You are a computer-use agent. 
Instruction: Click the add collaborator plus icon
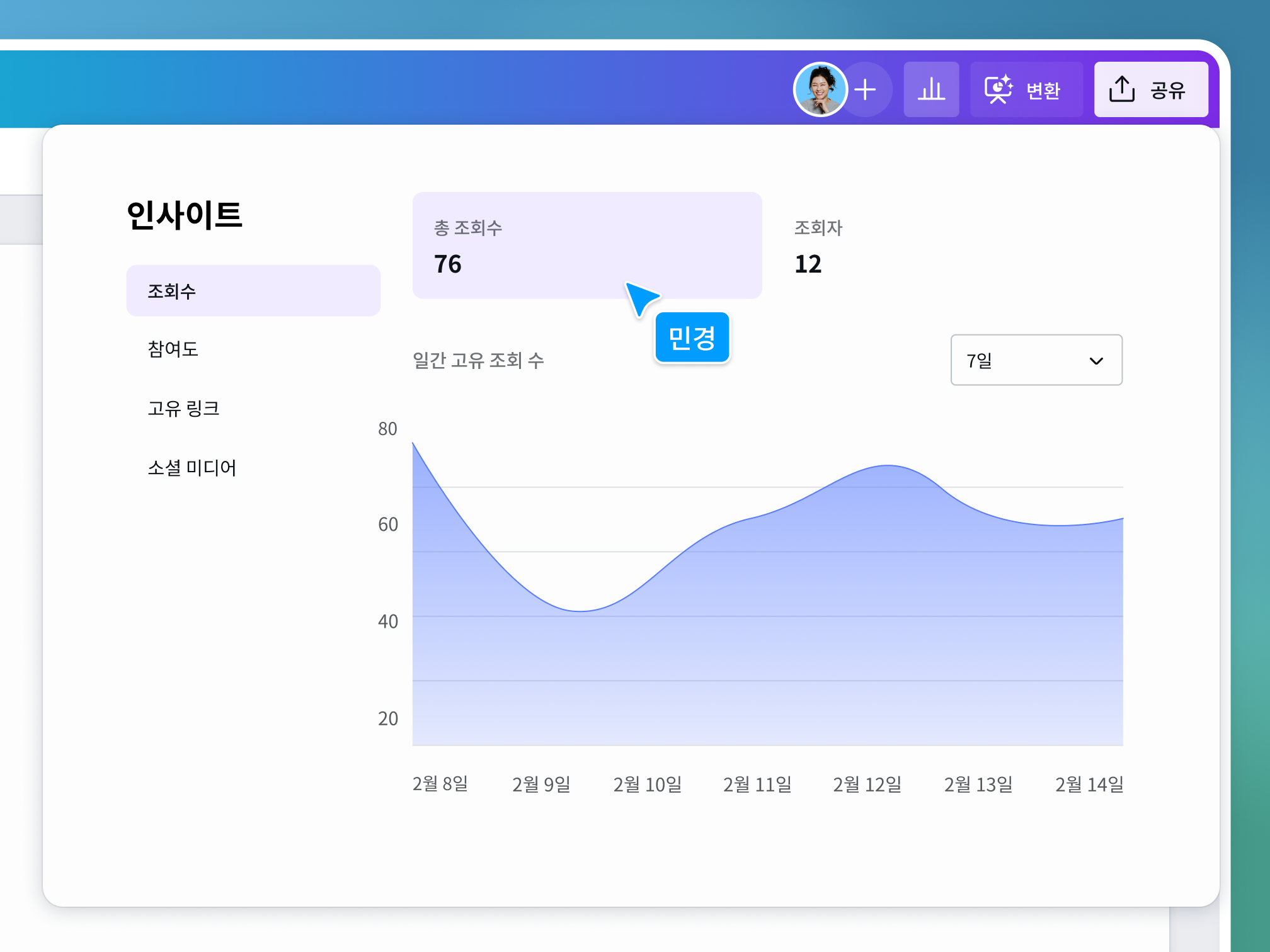[x=866, y=89]
